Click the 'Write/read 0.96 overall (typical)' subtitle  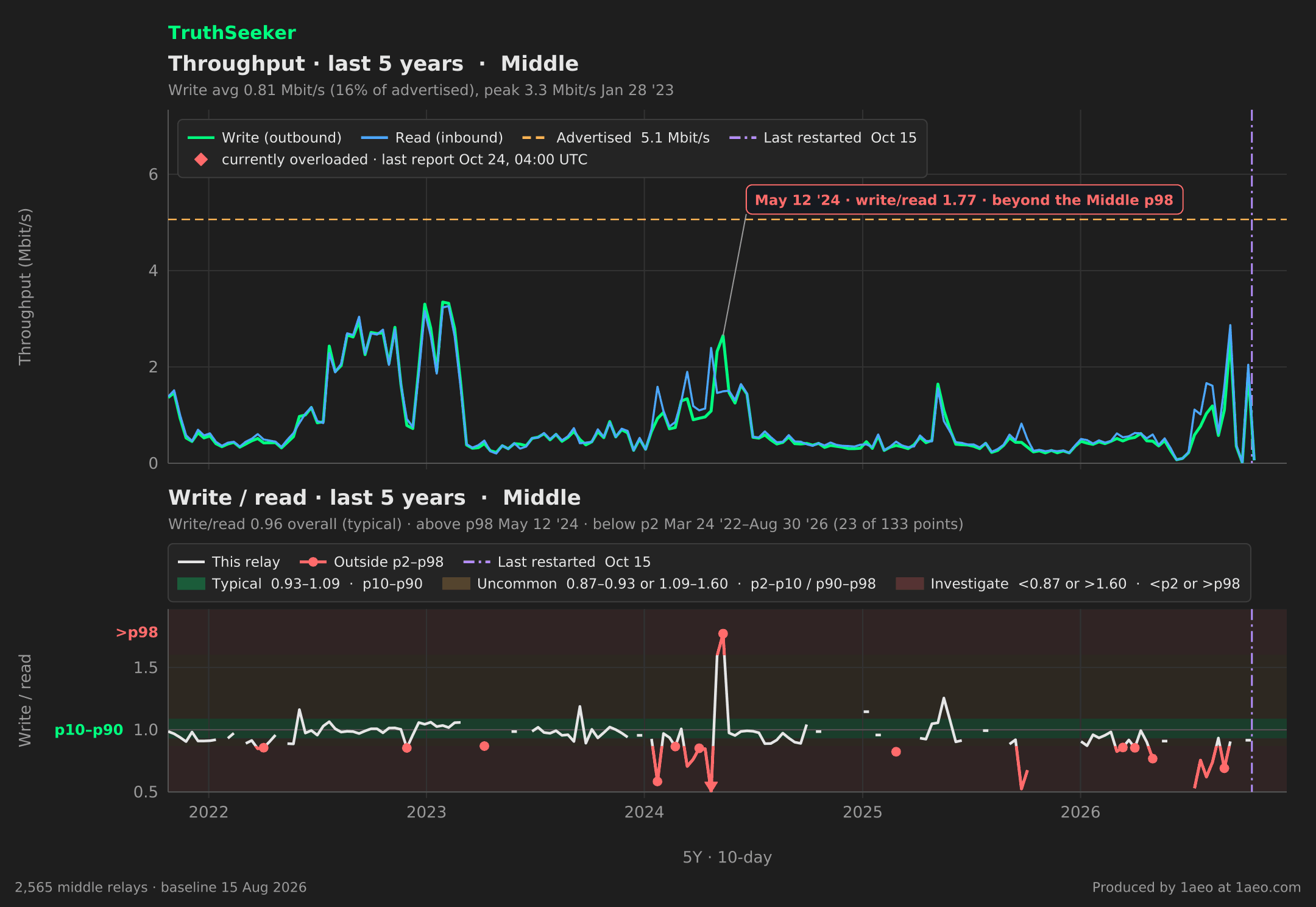click(565, 524)
